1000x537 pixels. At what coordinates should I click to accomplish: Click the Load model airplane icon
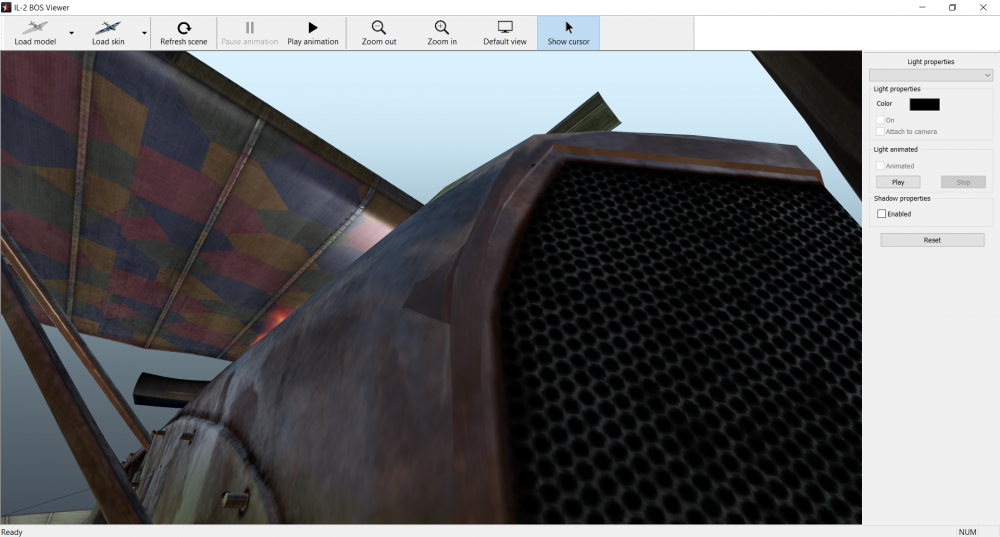point(35,28)
